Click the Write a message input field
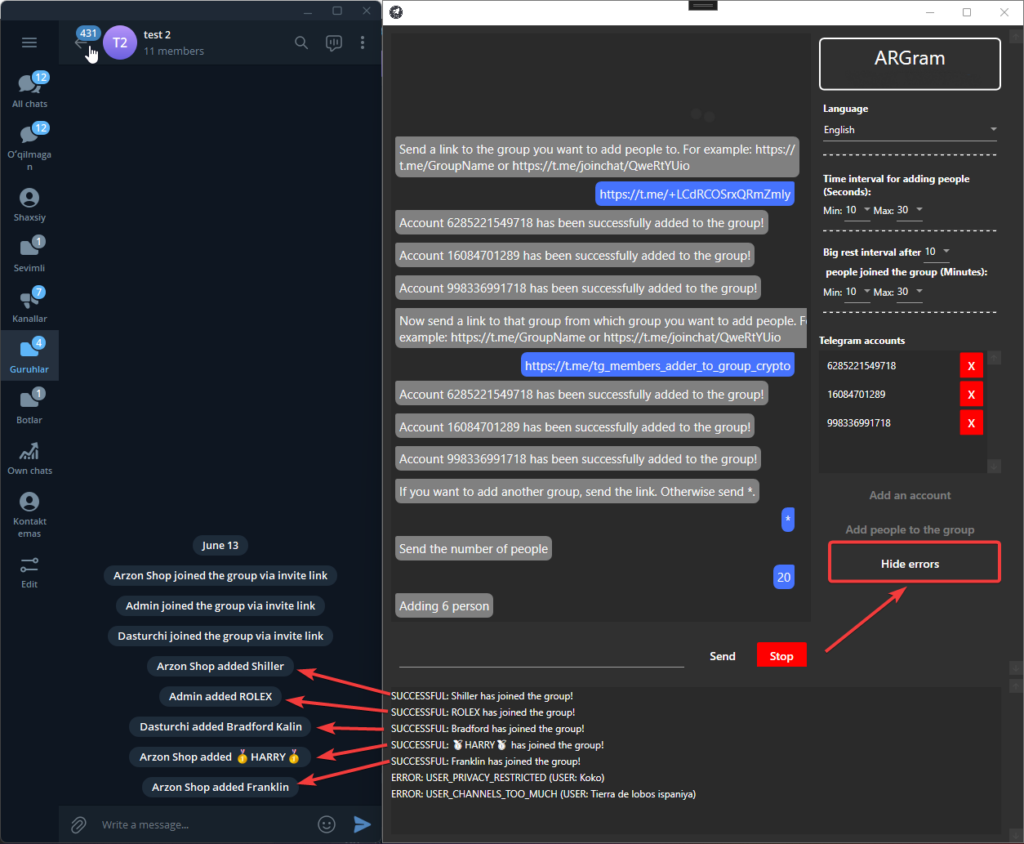1024x844 pixels. tap(200, 825)
